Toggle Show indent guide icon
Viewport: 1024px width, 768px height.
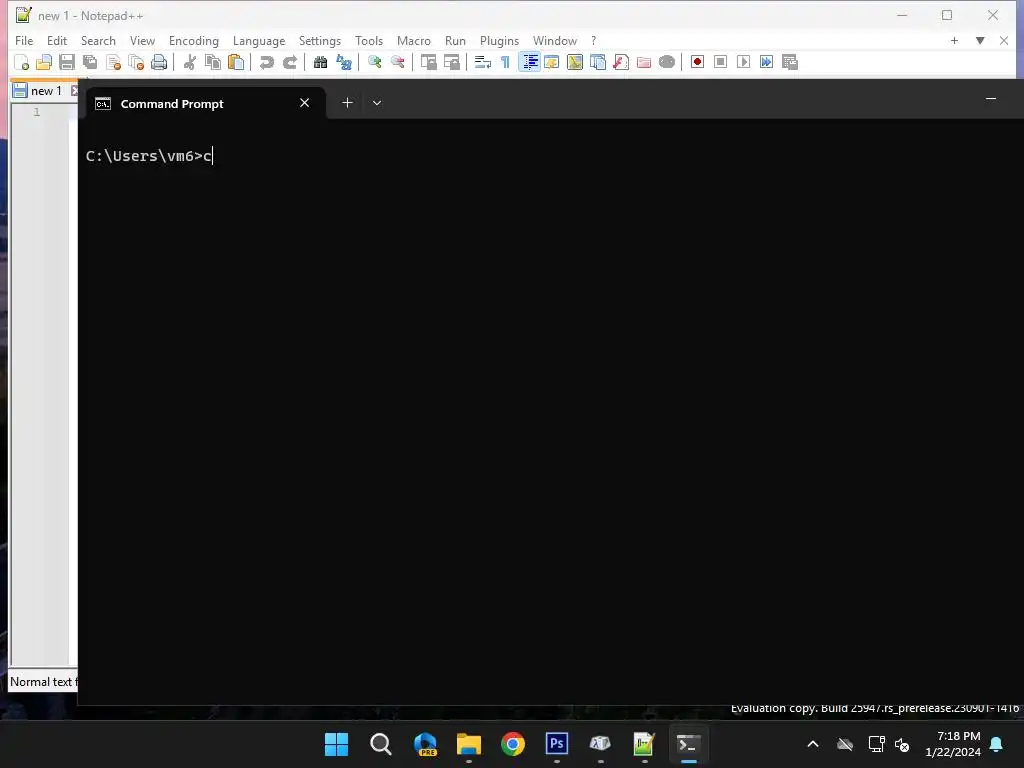530,62
